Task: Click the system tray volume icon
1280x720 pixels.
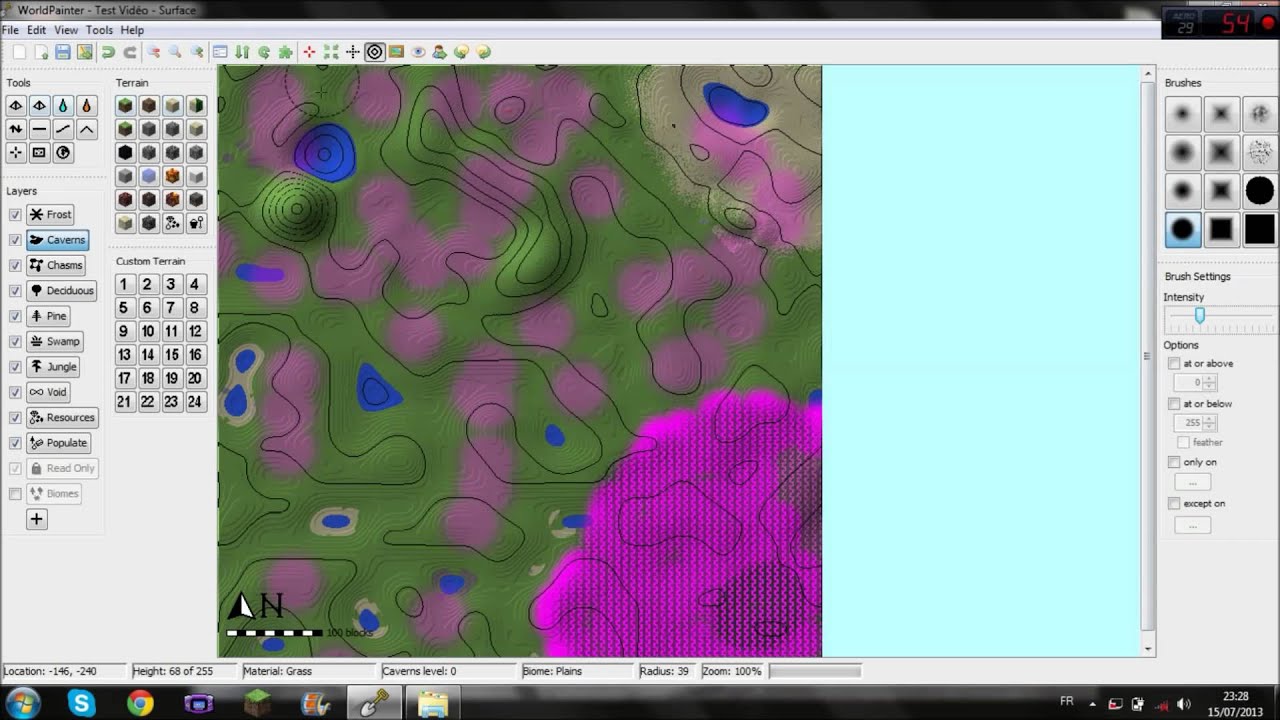Action: [x=1184, y=704]
